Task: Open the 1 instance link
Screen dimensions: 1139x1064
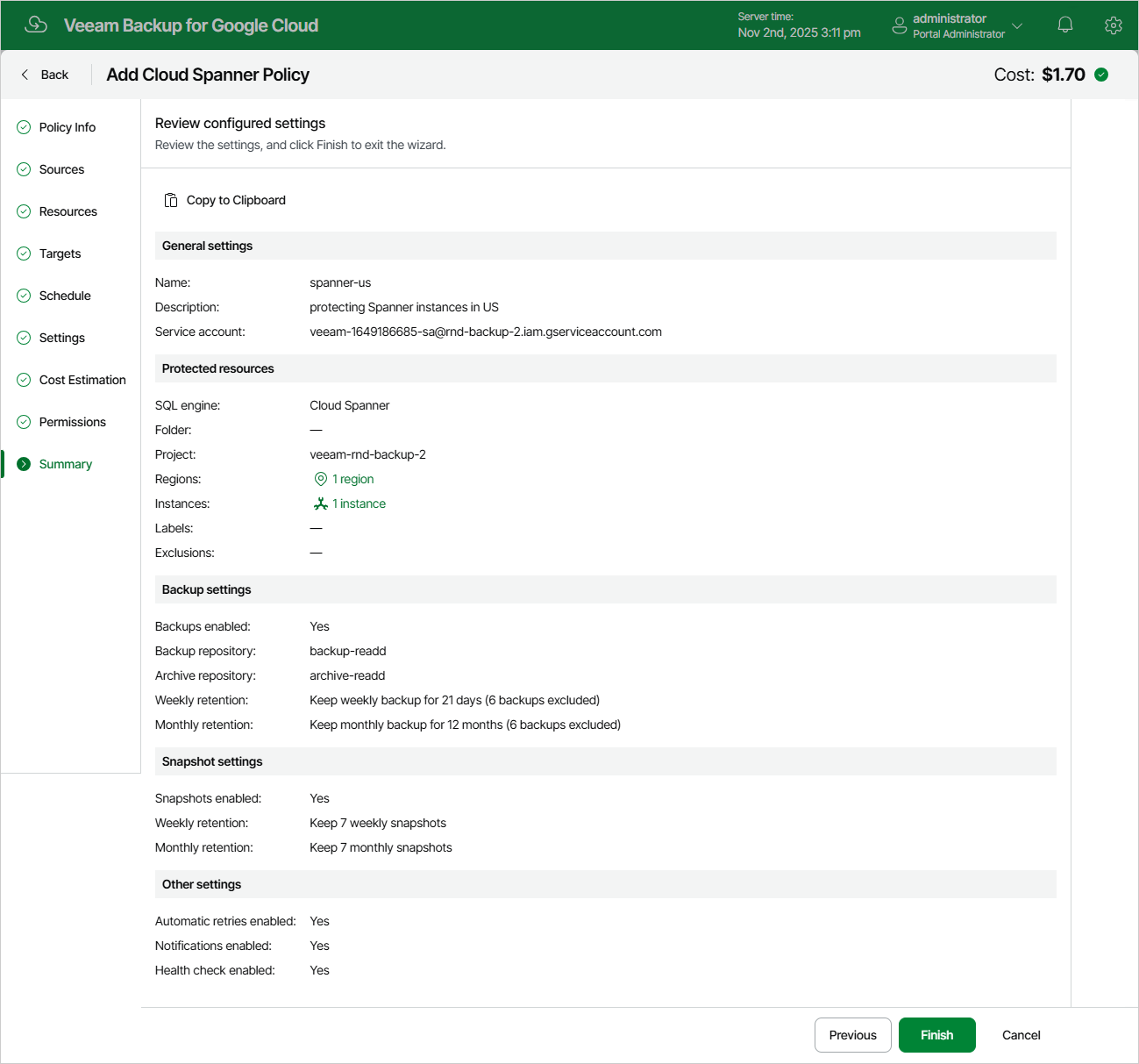Action: (x=359, y=503)
